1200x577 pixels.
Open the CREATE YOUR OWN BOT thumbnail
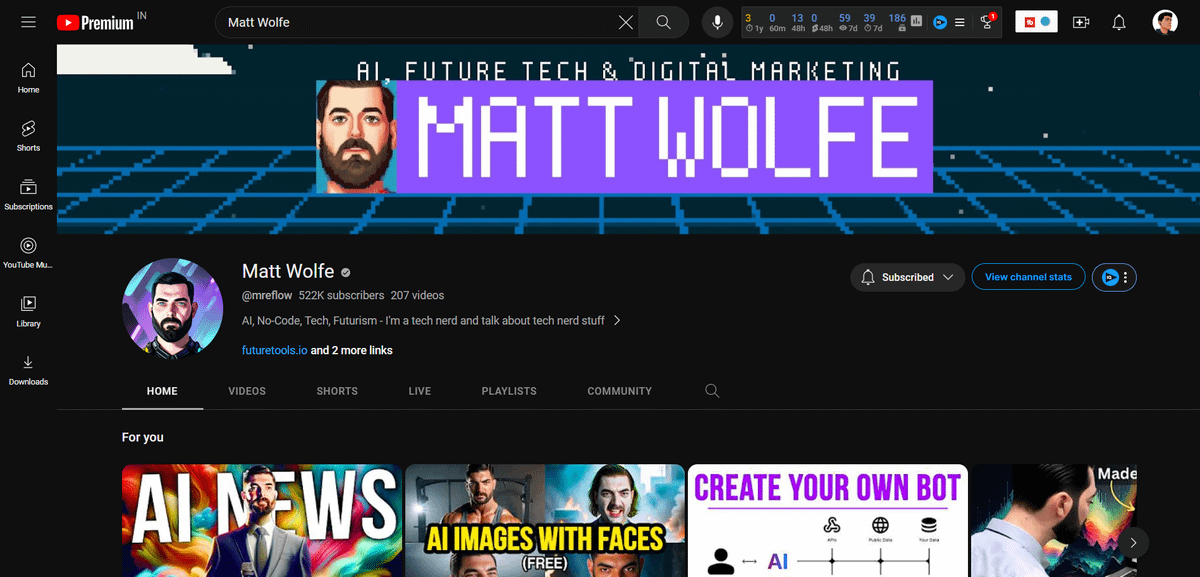tap(828, 520)
